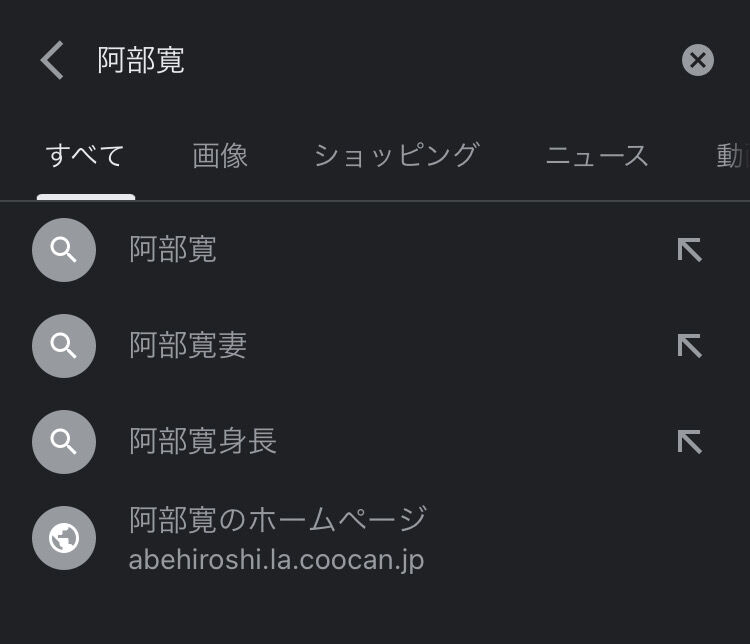750x644 pixels.
Task: Focus the search input containing 阿部寛
Action: [380, 60]
